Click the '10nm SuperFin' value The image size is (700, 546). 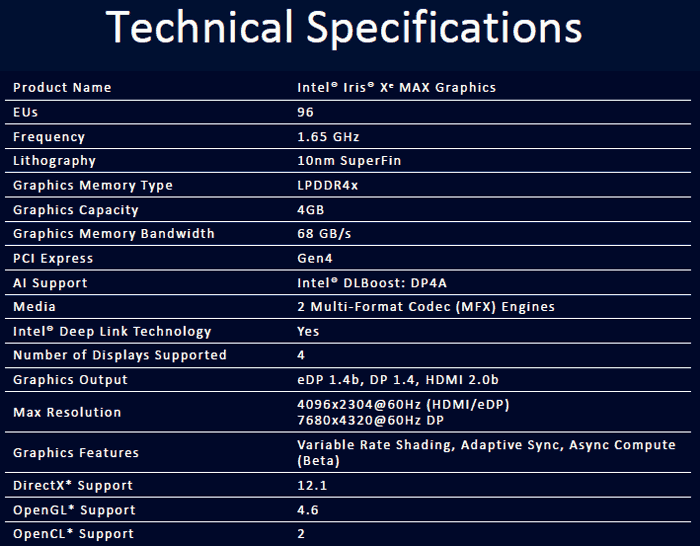click(349, 161)
